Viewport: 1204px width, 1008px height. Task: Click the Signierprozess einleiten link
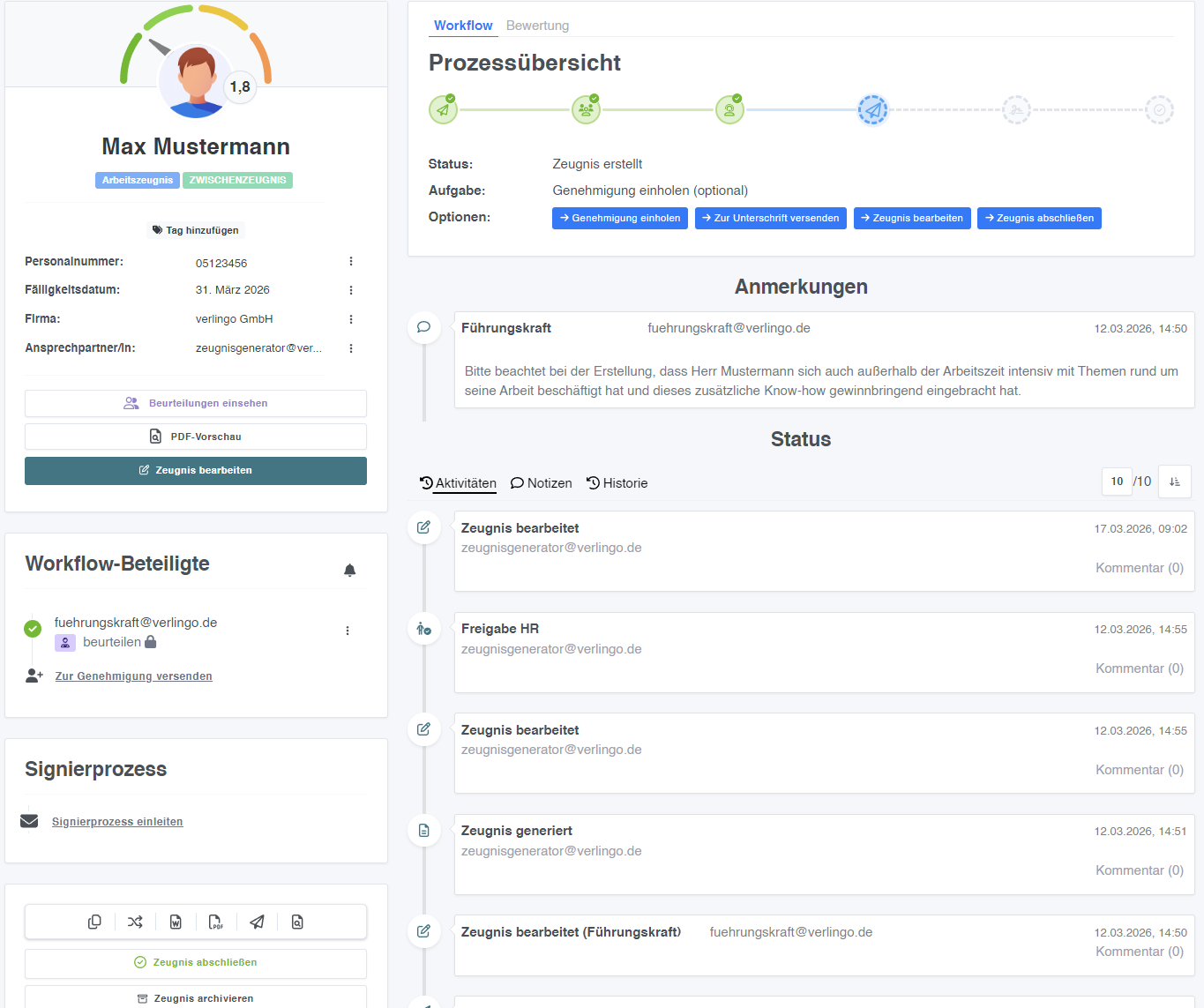(117, 822)
